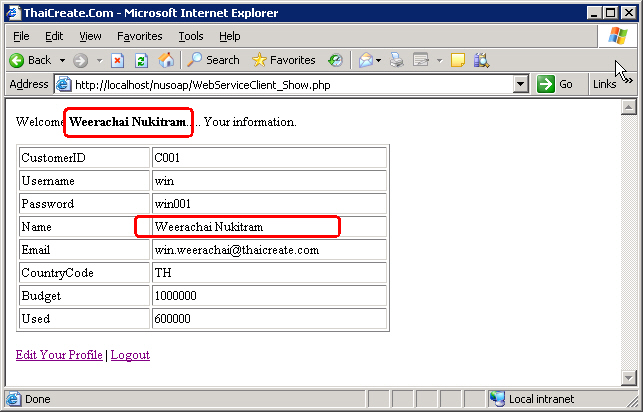The image size is (643, 412).
Task: Open the File menu
Action: [x=21, y=36]
